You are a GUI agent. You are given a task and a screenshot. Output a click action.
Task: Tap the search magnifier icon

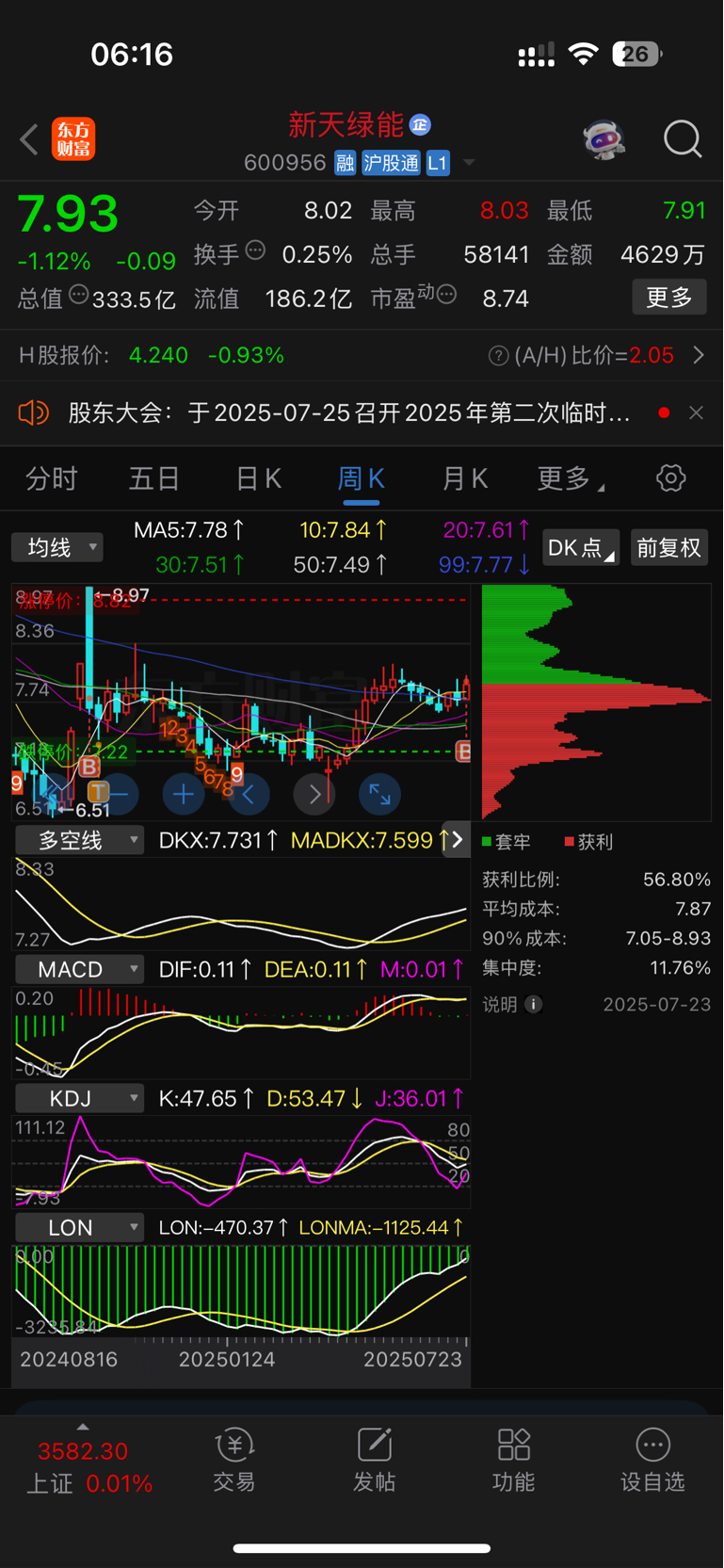click(683, 139)
